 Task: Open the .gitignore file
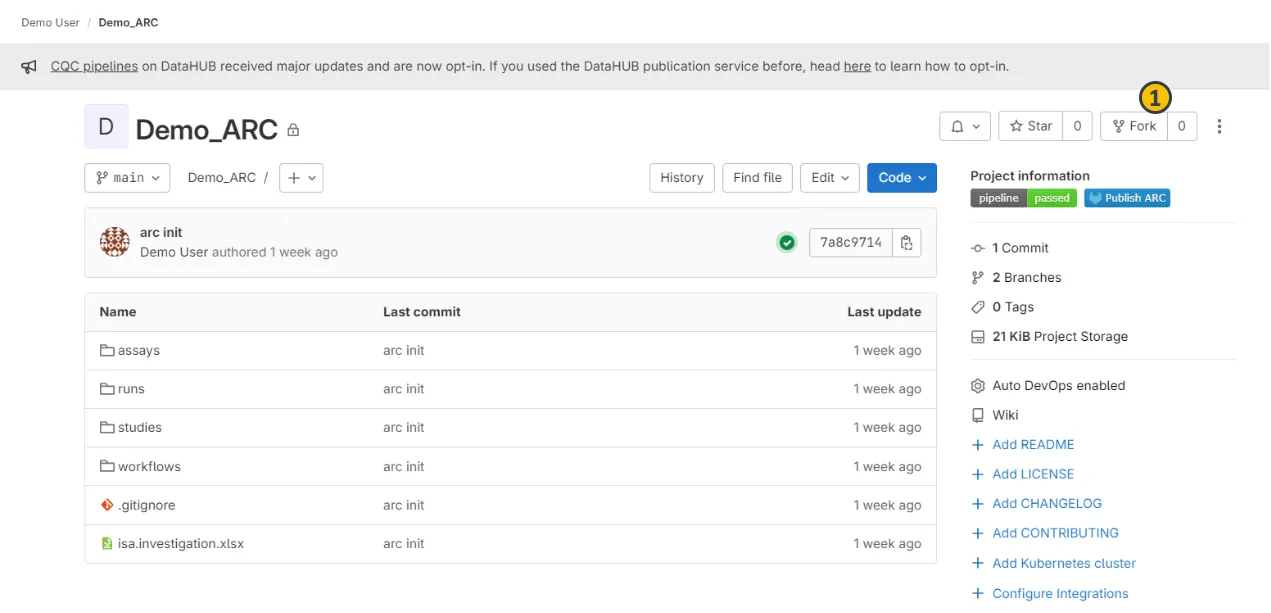click(146, 505)
